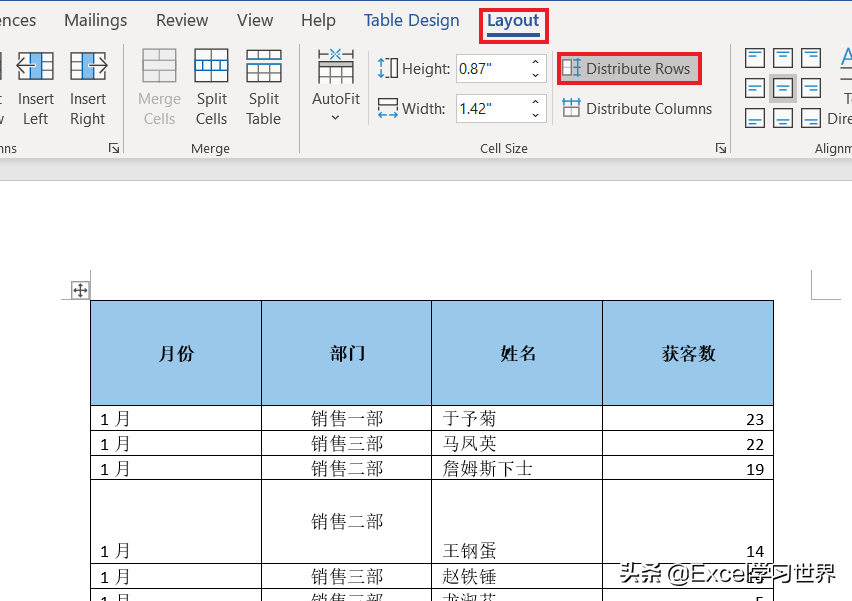Switch to the Table Design tab
Screen dimensions: 852x601
click(411, 21)
